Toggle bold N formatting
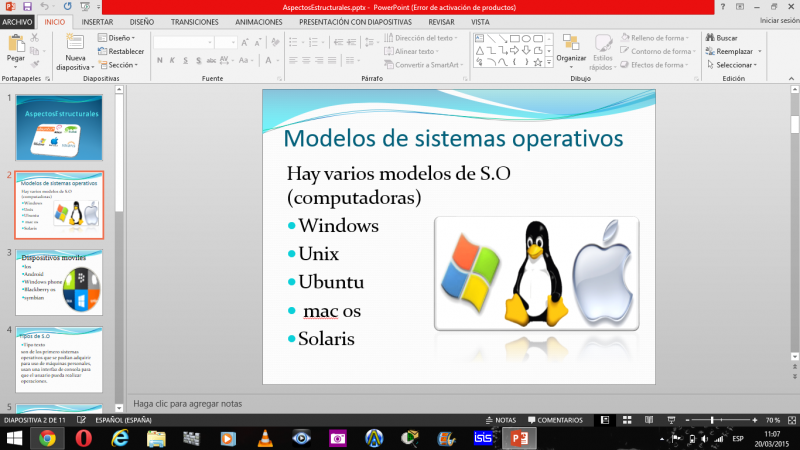 (160, 60)
